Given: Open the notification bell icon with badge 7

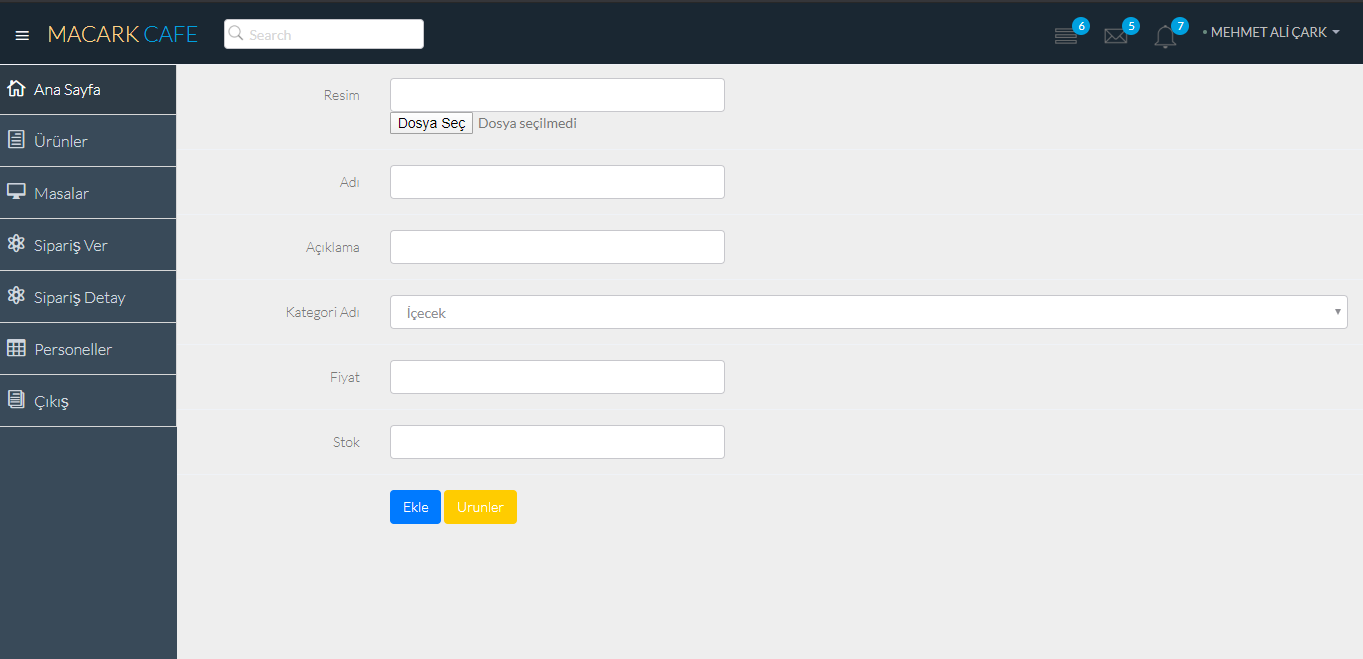Looking at the screenshot, I should pyautogui.click(x=1165, y=37).
